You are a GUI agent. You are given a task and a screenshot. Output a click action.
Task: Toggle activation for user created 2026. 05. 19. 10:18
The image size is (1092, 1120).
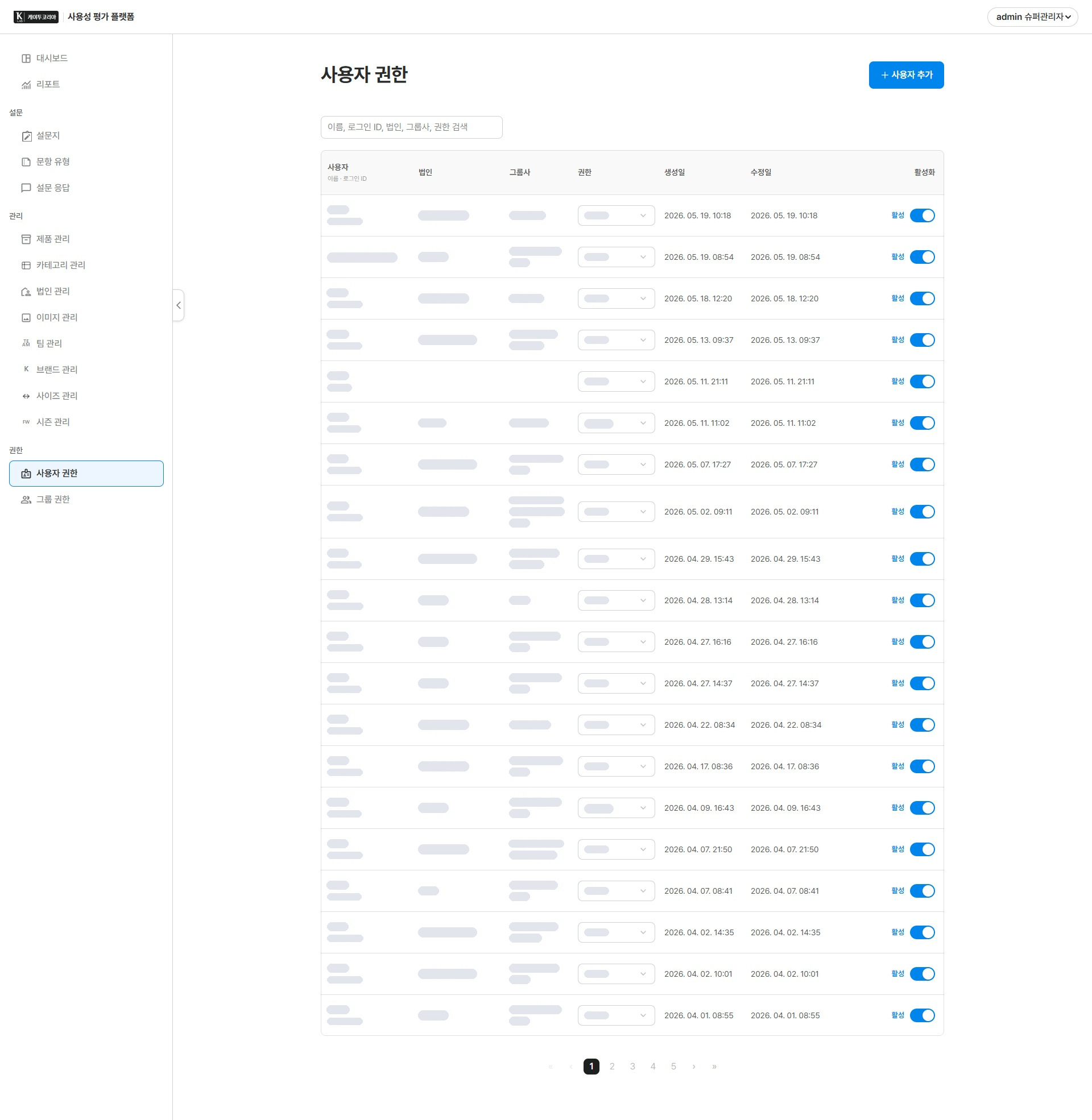923,215
